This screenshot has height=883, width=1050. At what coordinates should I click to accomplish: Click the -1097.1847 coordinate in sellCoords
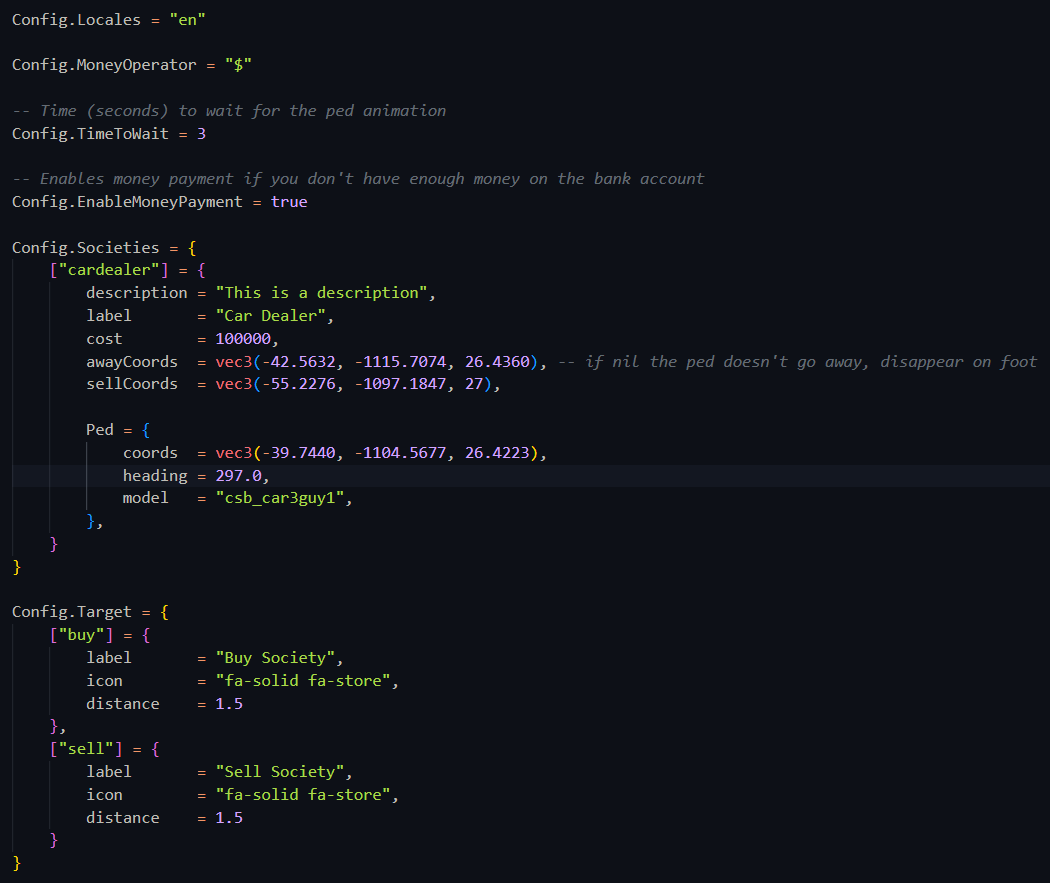click(x=400, y=384)
